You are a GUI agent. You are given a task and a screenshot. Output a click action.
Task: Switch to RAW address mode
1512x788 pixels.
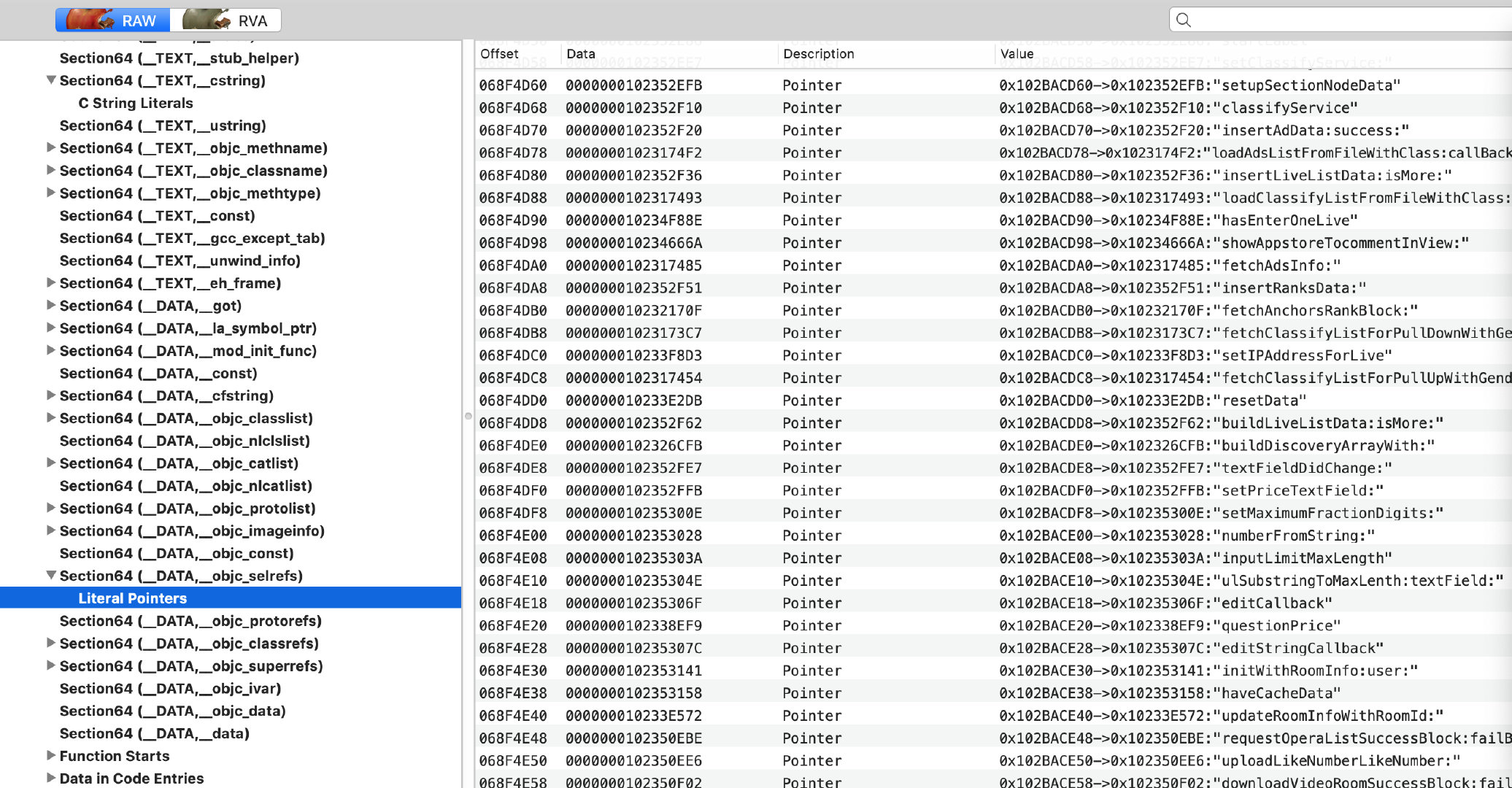[x=113, y=20]
